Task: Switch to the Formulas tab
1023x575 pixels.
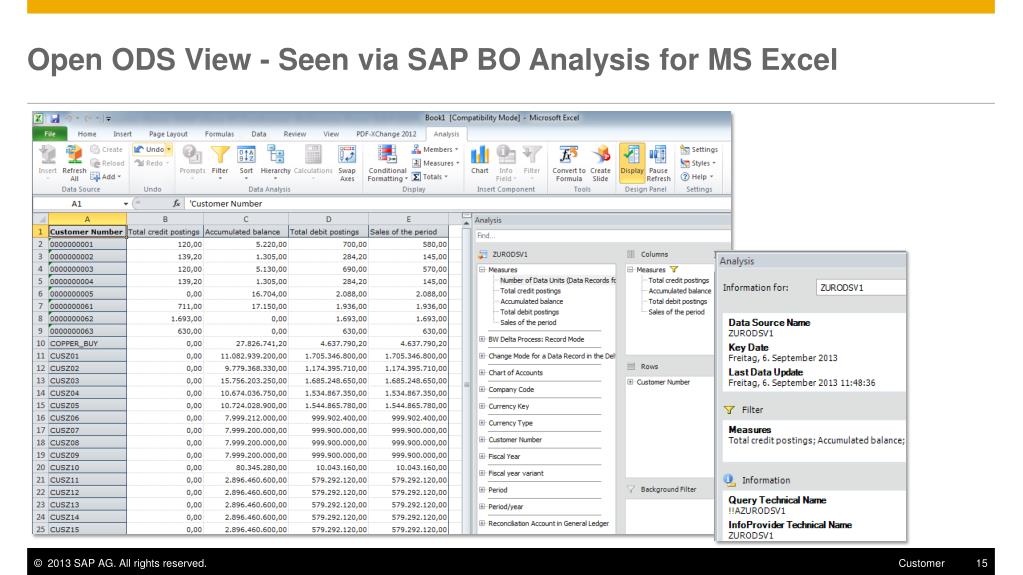Action: point(219,134)
